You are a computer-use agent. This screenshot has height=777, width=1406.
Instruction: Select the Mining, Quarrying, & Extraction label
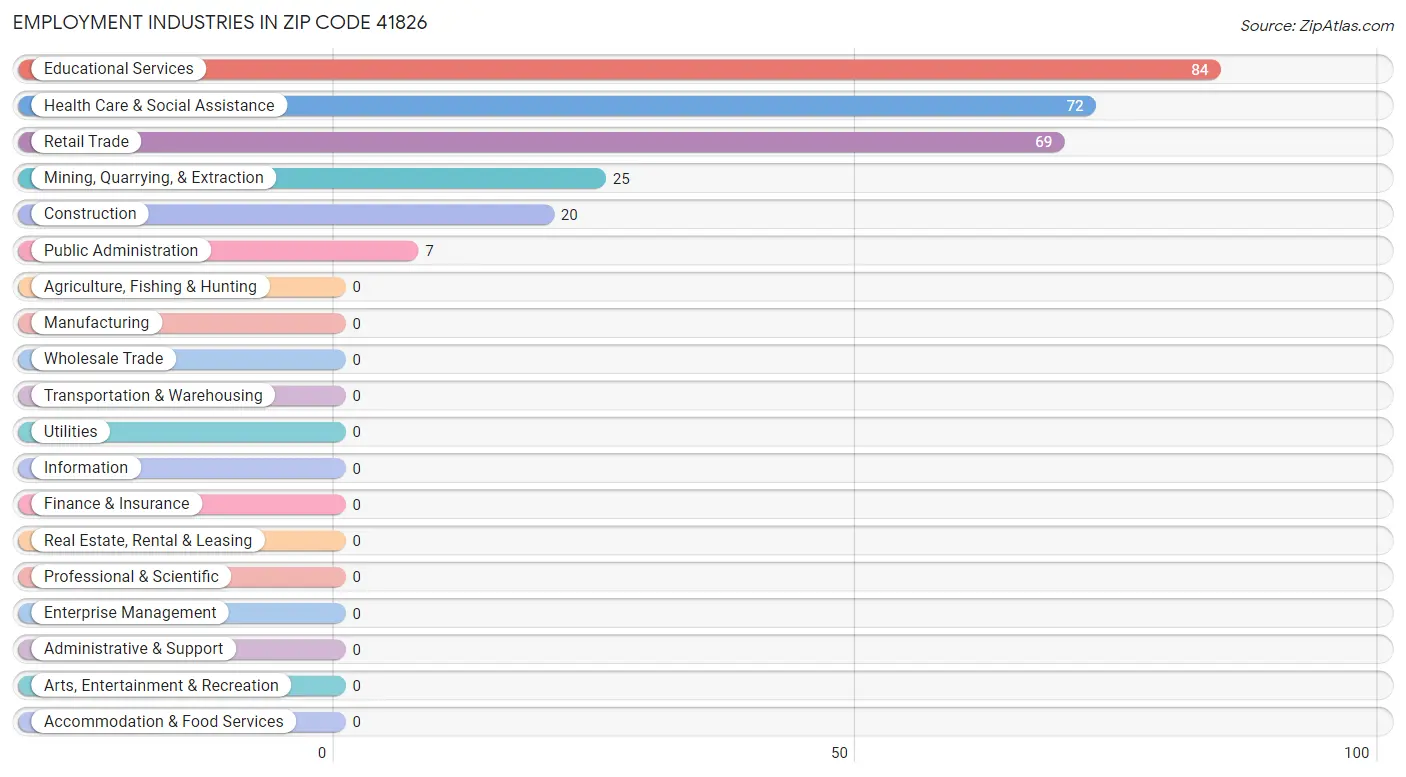153,177
